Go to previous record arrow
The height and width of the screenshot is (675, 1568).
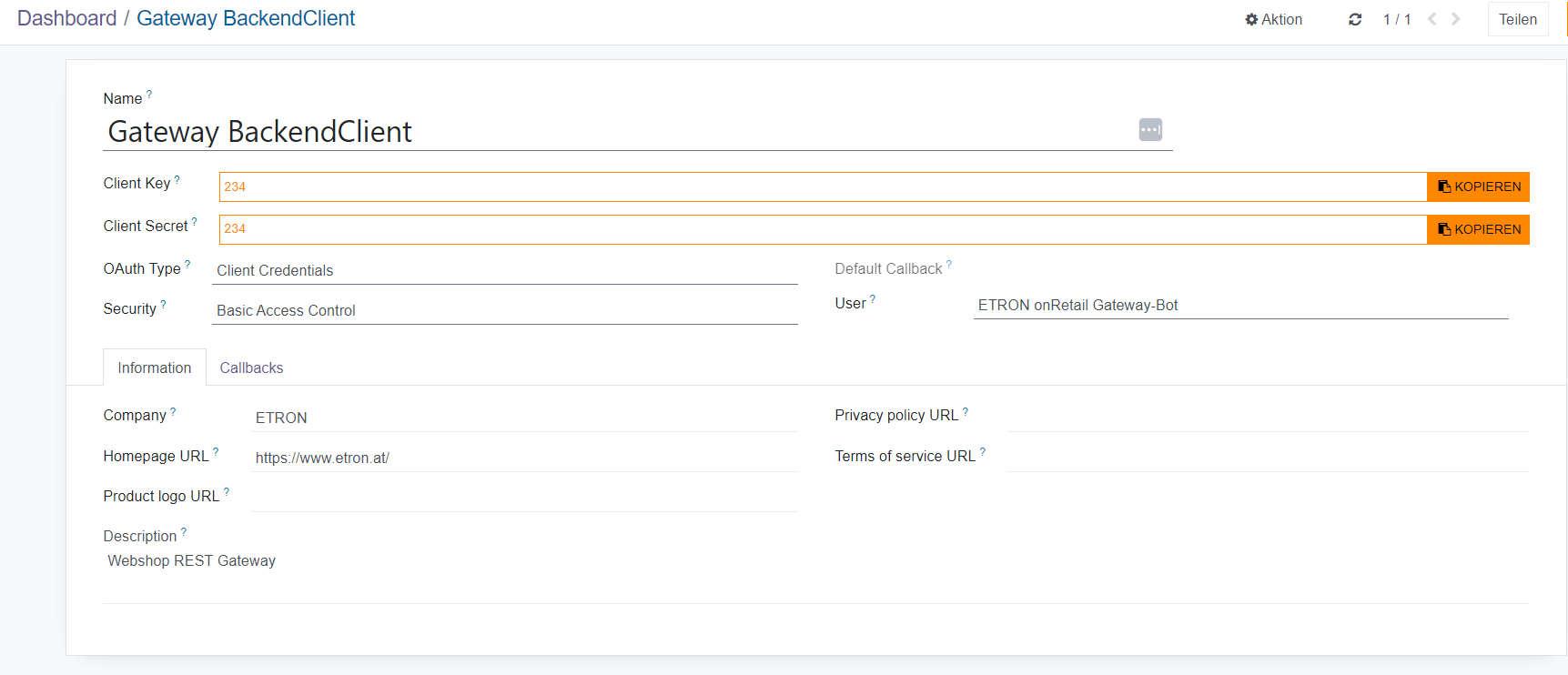(x=1431, y=19)
